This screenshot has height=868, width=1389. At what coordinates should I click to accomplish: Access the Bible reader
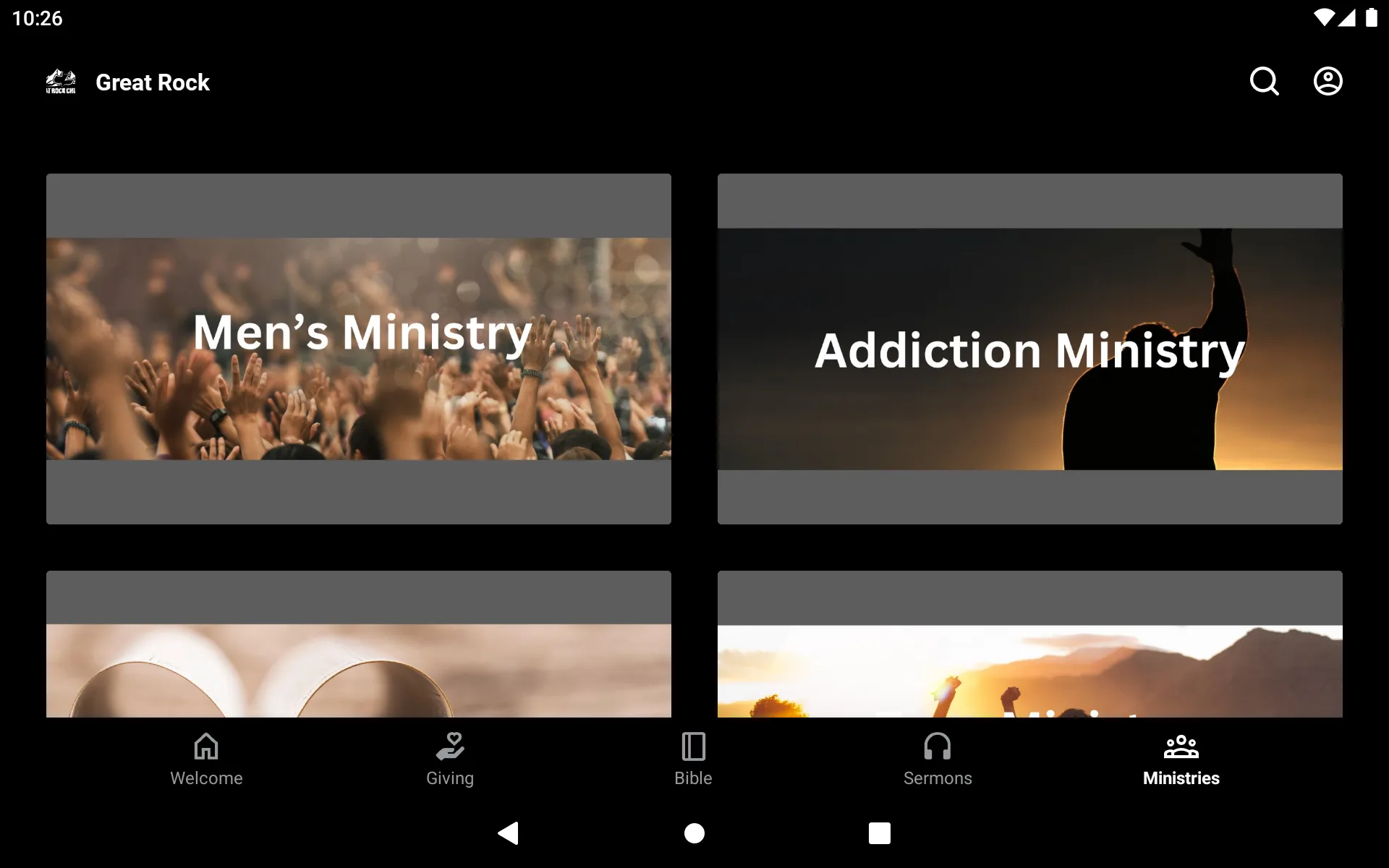[x=693, y=758]
